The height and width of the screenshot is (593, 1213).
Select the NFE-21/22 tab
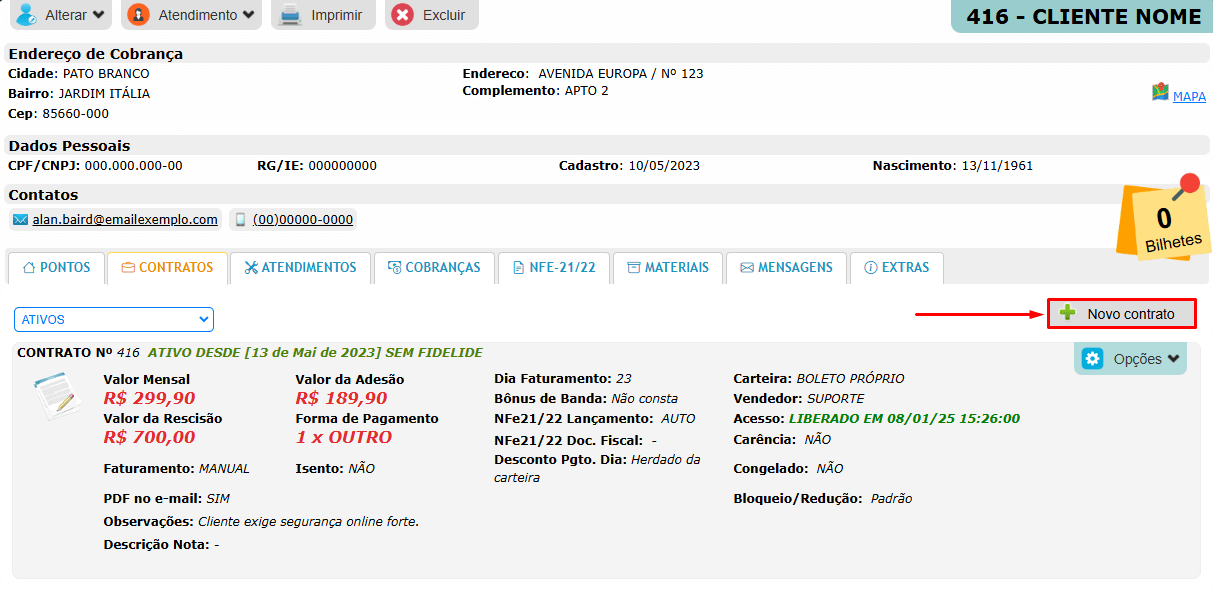coord(554,268)
